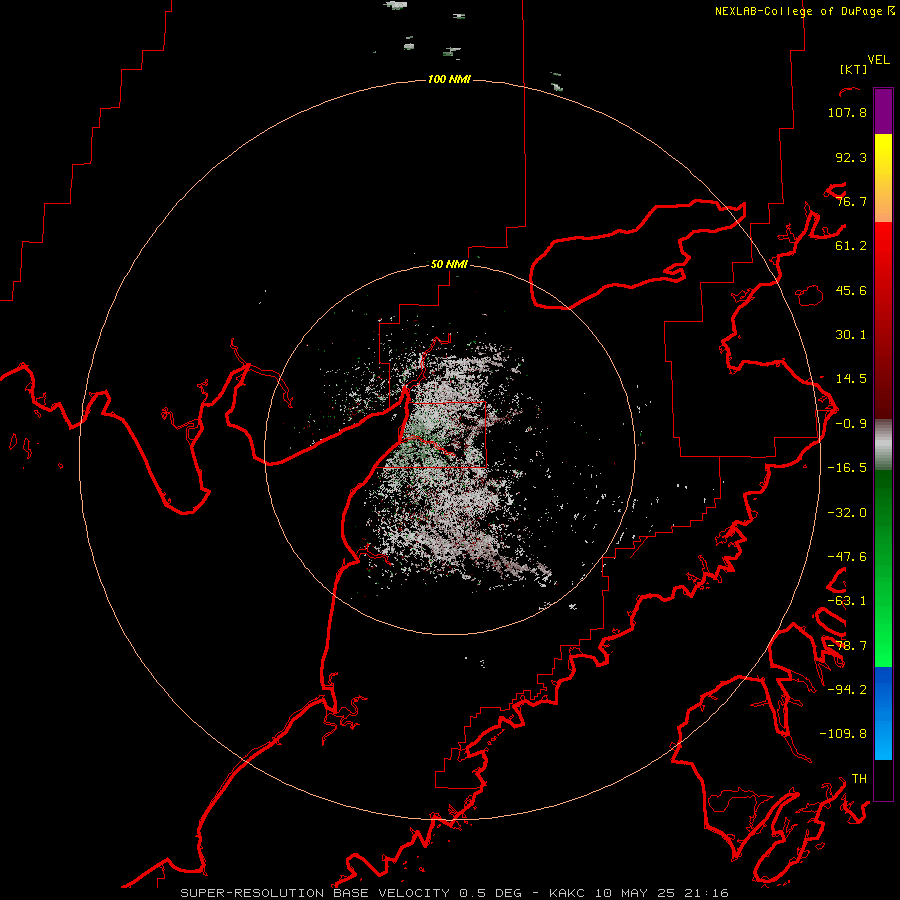Click the -16.5 velocity scale value
Screen dimensions: 900x900
847,468
